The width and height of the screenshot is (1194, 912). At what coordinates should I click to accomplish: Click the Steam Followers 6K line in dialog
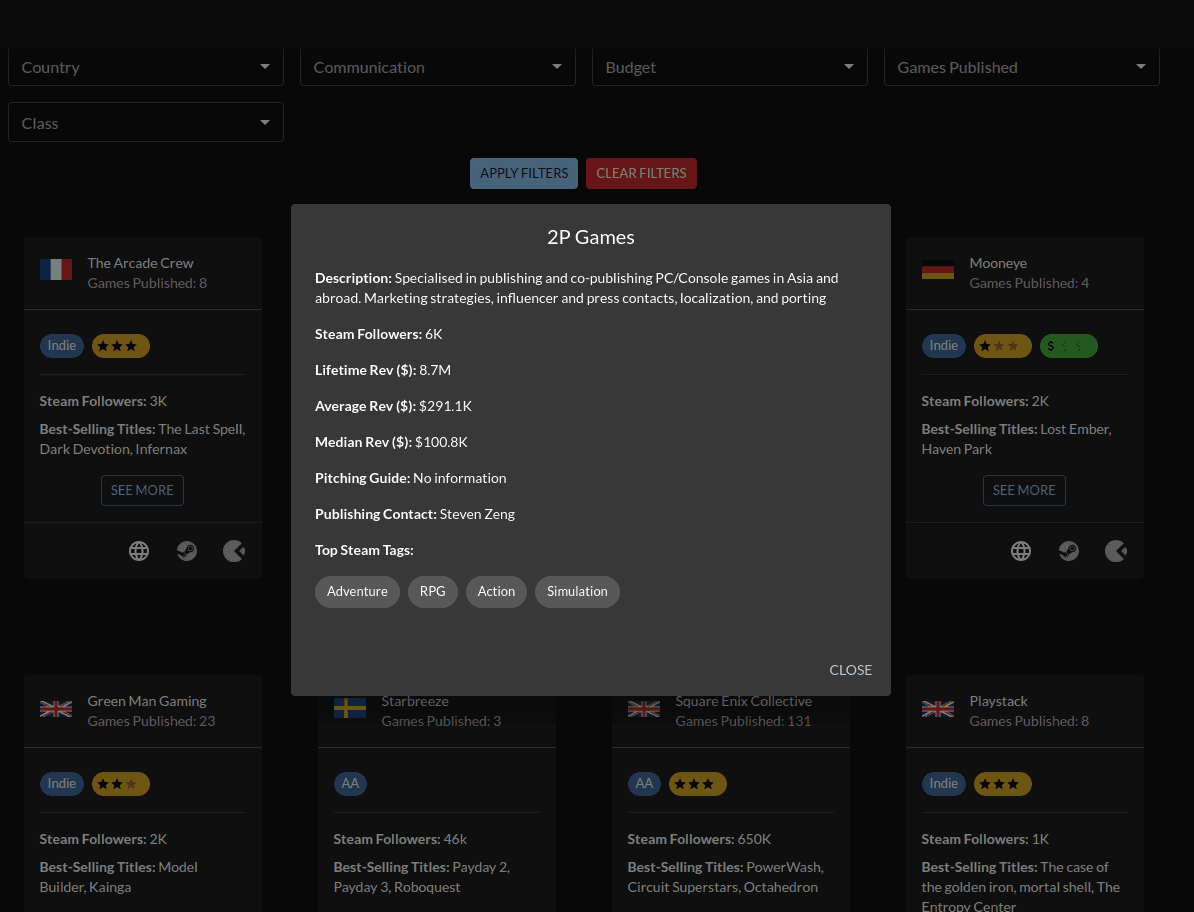(378, 334)
